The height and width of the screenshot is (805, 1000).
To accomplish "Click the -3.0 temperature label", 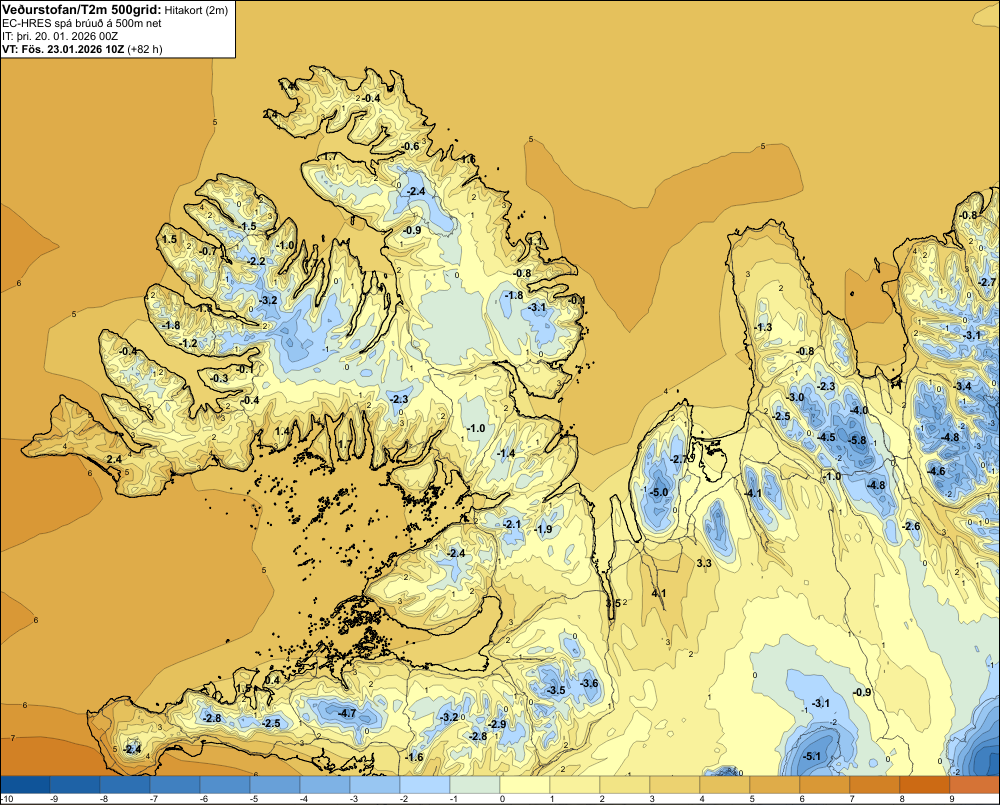I will [x=795, y=397].
